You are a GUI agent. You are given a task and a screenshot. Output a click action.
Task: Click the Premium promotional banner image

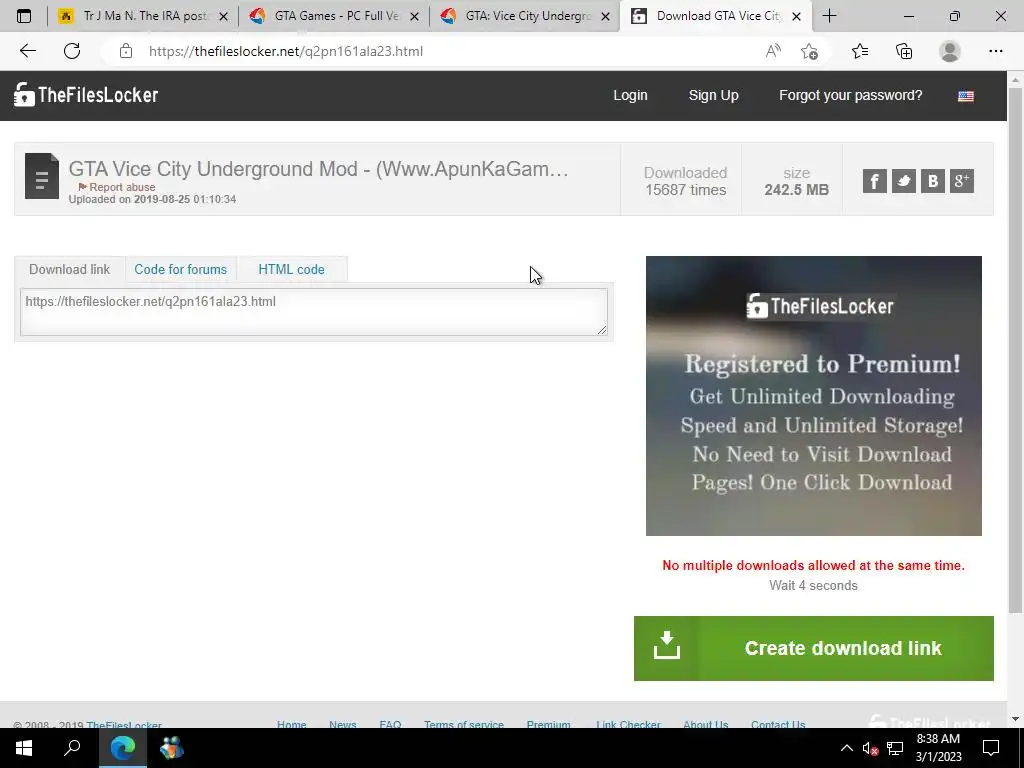pos(814,396)
